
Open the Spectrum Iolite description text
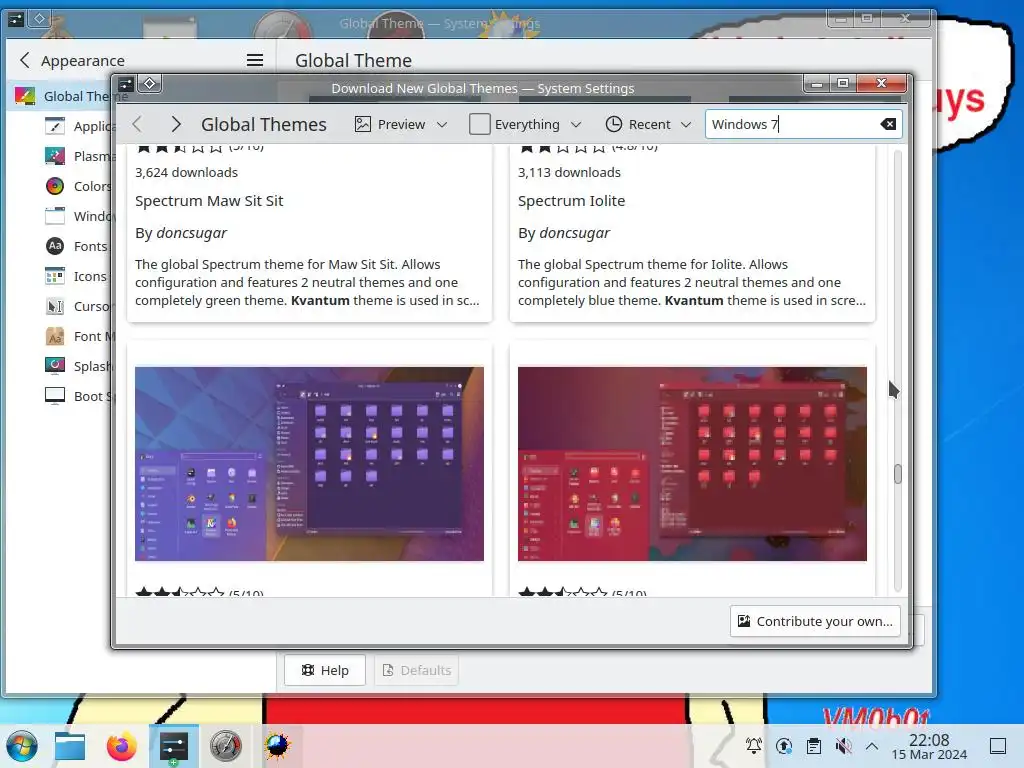[692, 282]
